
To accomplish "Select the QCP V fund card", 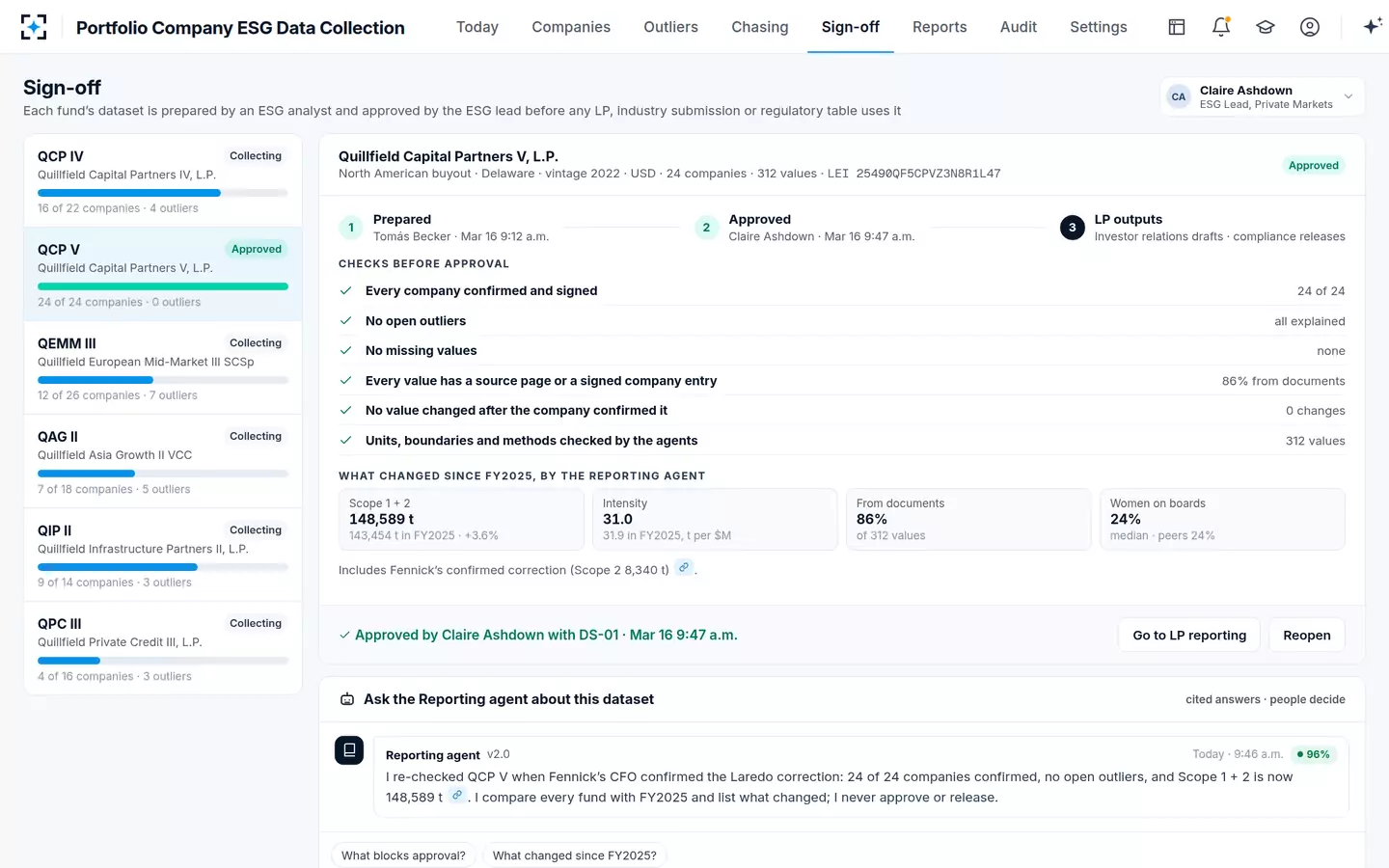I will coord(163,274).
